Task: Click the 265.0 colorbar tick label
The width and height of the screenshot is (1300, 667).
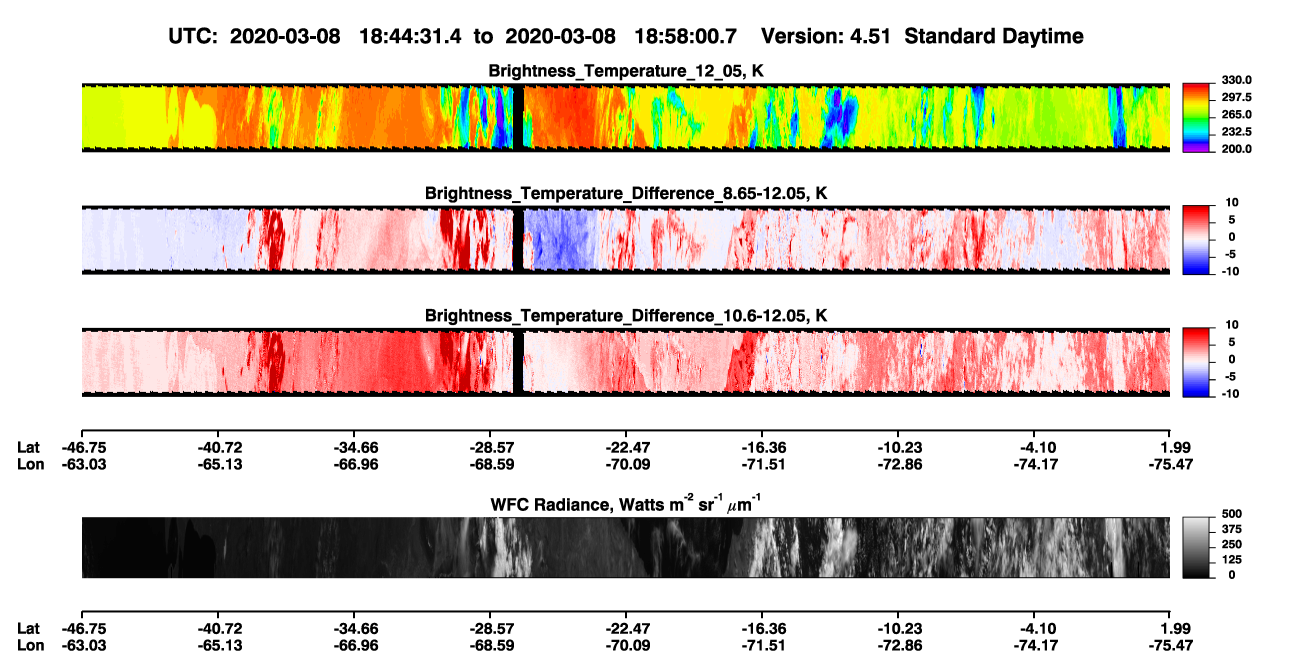Action: click(1236, 114)
